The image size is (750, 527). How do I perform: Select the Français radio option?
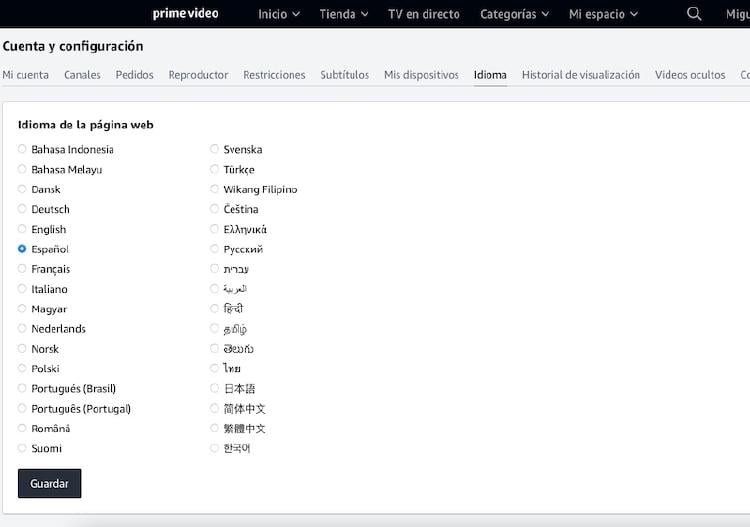(x=22, y=269)
